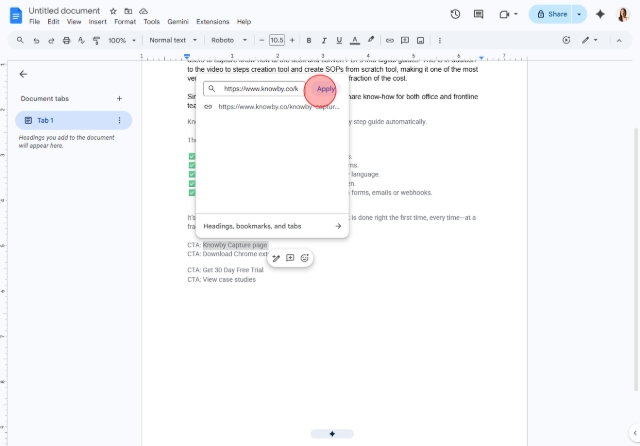The image size is (640, 446).
Task: Close the document tabs sidebar back arrow
Action: (23, 74)
